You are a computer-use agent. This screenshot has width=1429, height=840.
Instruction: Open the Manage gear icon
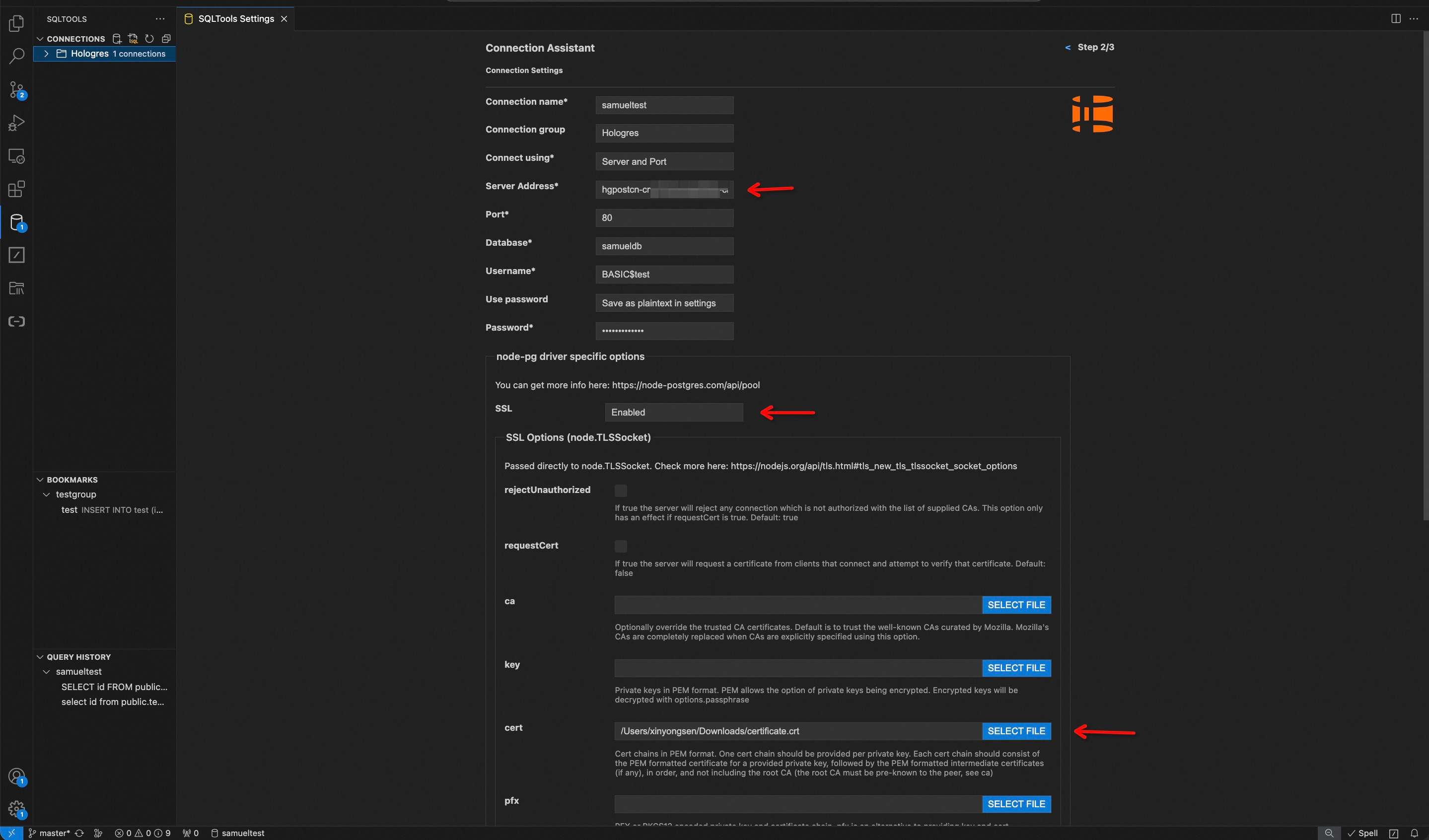pos(16,809)
